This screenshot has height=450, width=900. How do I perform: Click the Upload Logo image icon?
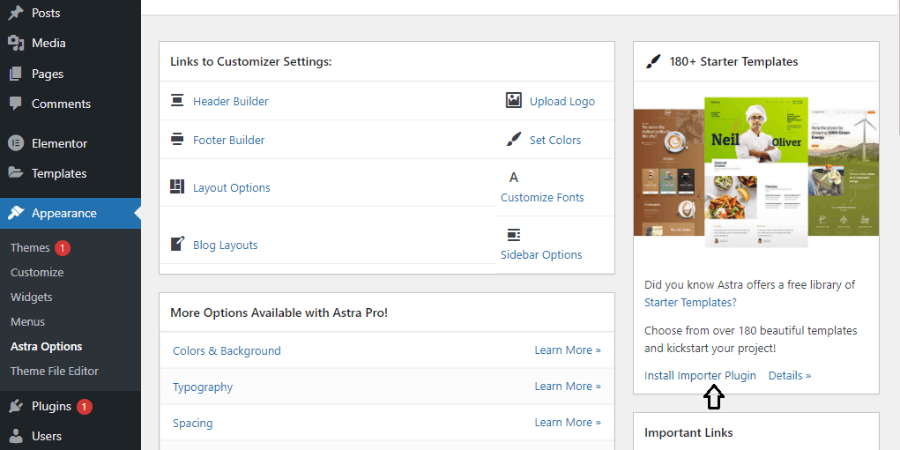click(514, 100)
